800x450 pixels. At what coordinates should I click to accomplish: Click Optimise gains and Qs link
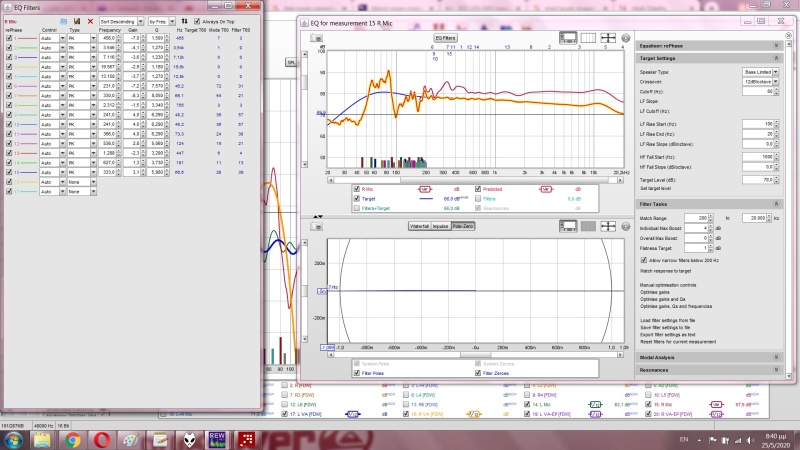(x=669, y=298)
